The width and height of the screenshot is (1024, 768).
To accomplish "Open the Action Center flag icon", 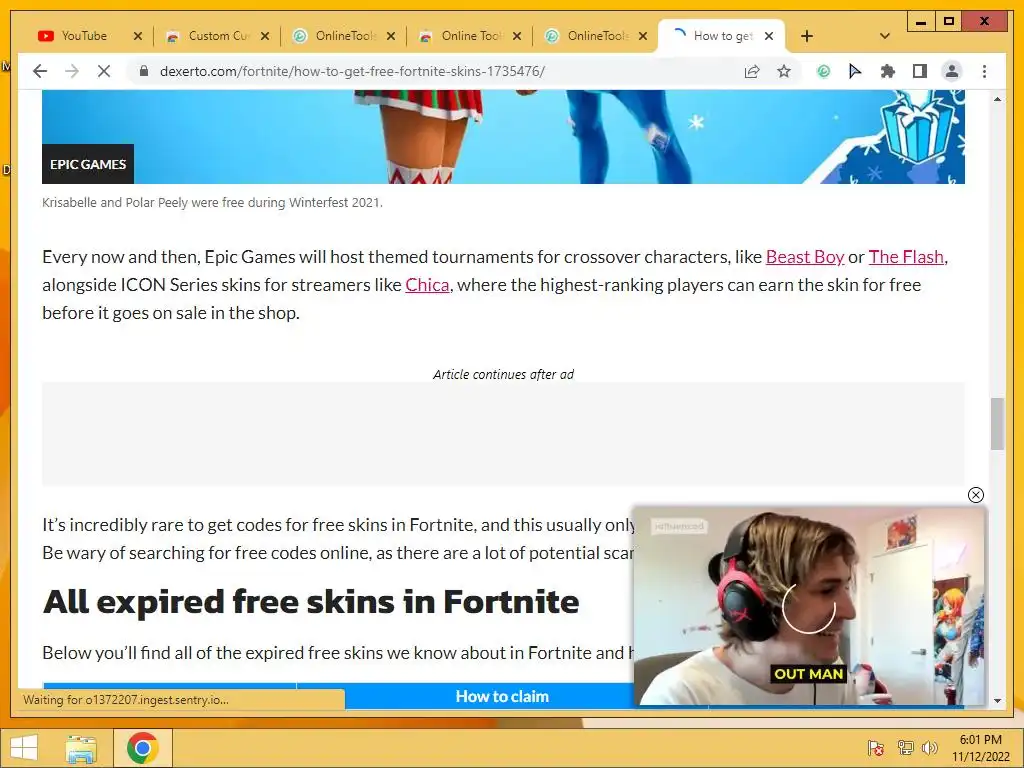I will [x=876, y=748].
